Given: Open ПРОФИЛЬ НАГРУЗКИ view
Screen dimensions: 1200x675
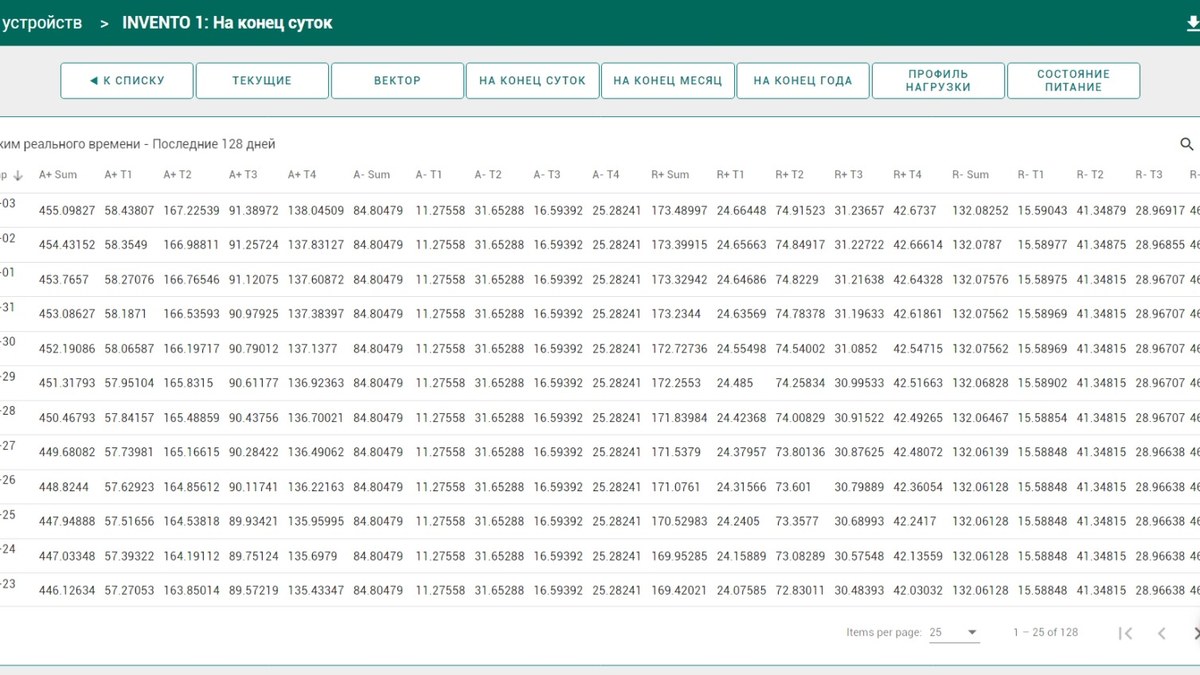Looking at the screenshot, I should pos(938,81).
